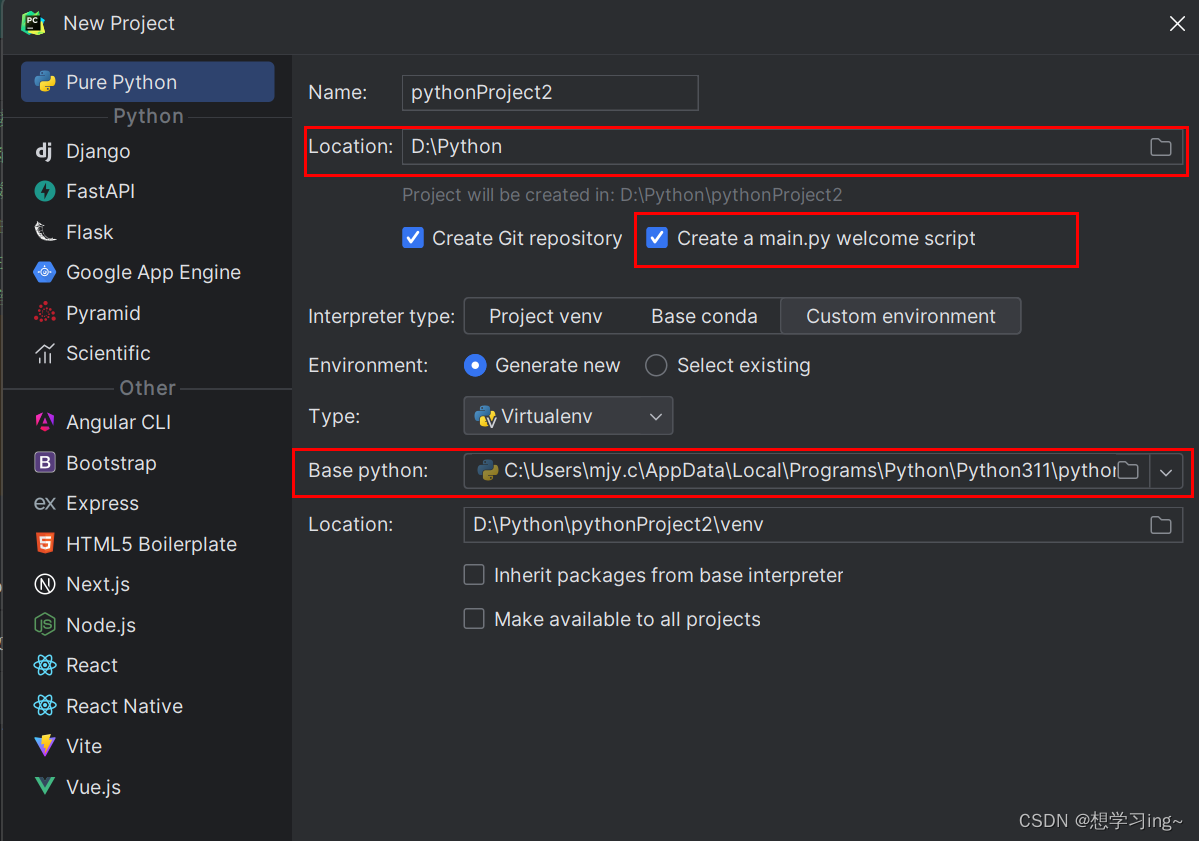Viewport: 1199px width, 841px height.
Task: Toggle Create a main.py welcome script checkbox
Action: click(x=657, y=238)
